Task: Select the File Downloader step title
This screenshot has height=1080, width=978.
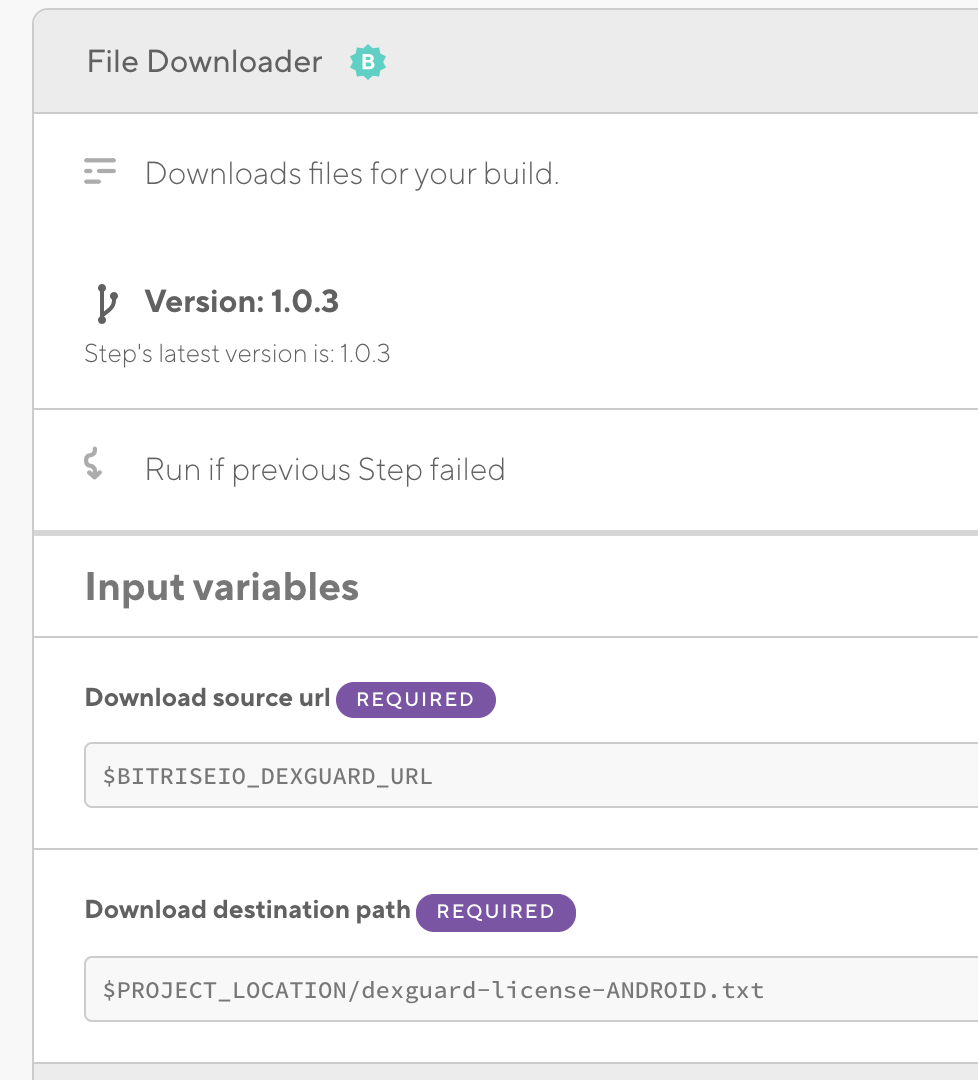Action: [x=205, y=62]
